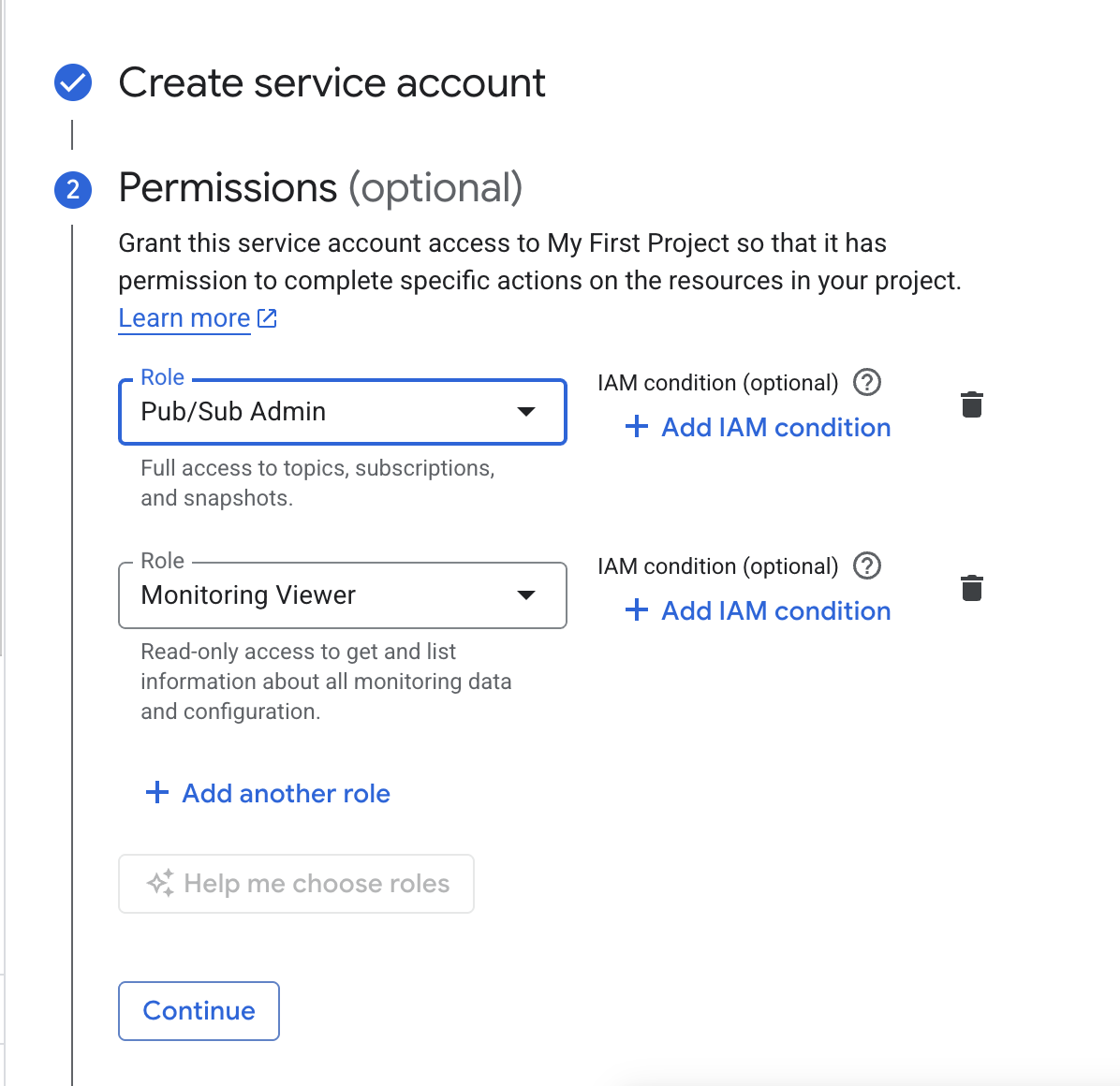Click the external link icon after Learn more
The width and height of the screenshot is (1120, 1086).
(x=268, y=318)
